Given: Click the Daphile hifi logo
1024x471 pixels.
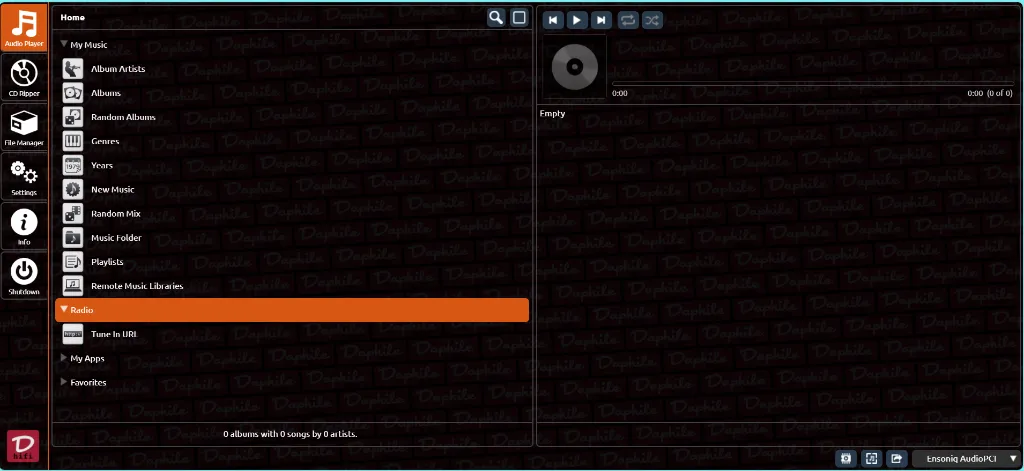Looking at the screenshot, I should click(x=23, y=446).
